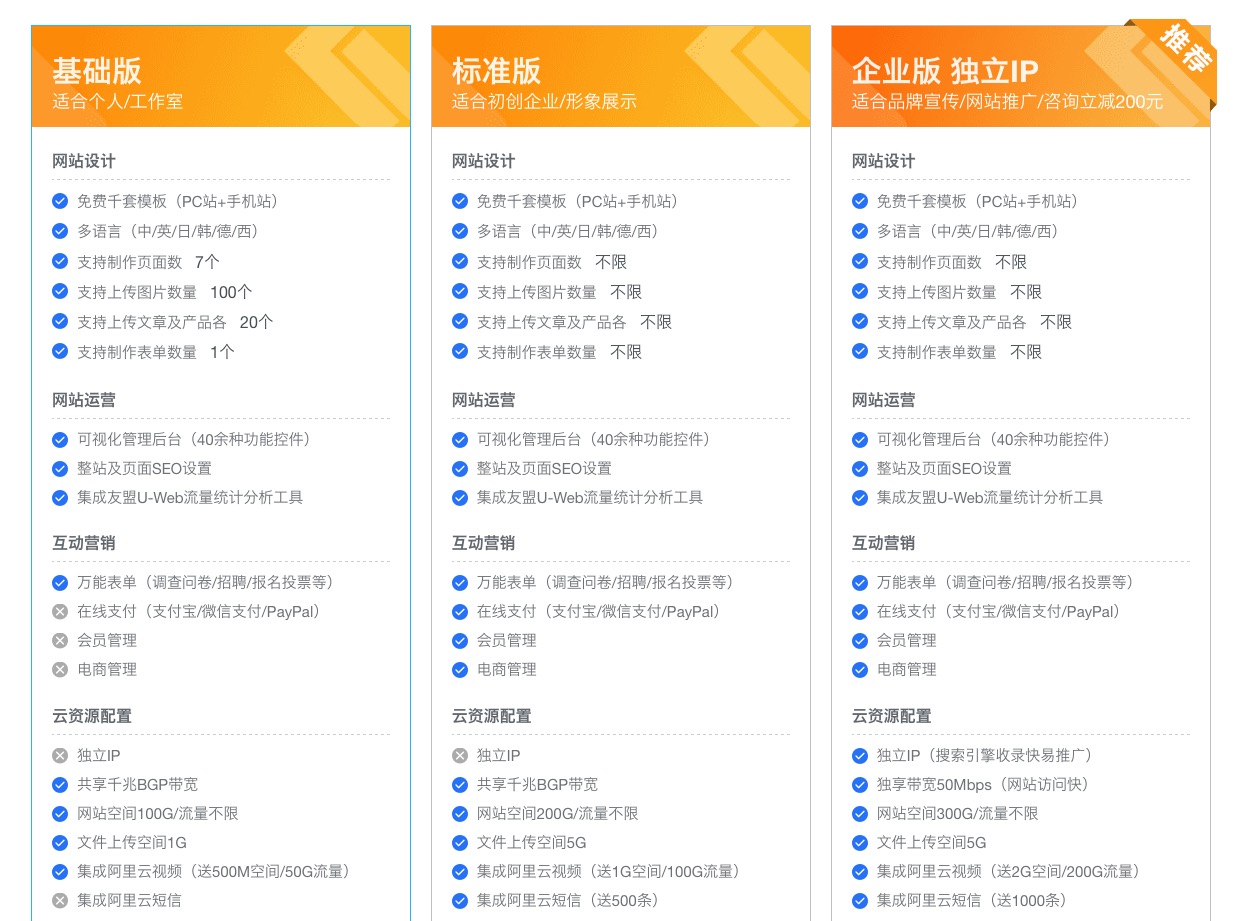The image size is (1239, 921).
Task: Click the check icon beside 网站空间100G/流量不限
Action: click(x=60, y=813)
